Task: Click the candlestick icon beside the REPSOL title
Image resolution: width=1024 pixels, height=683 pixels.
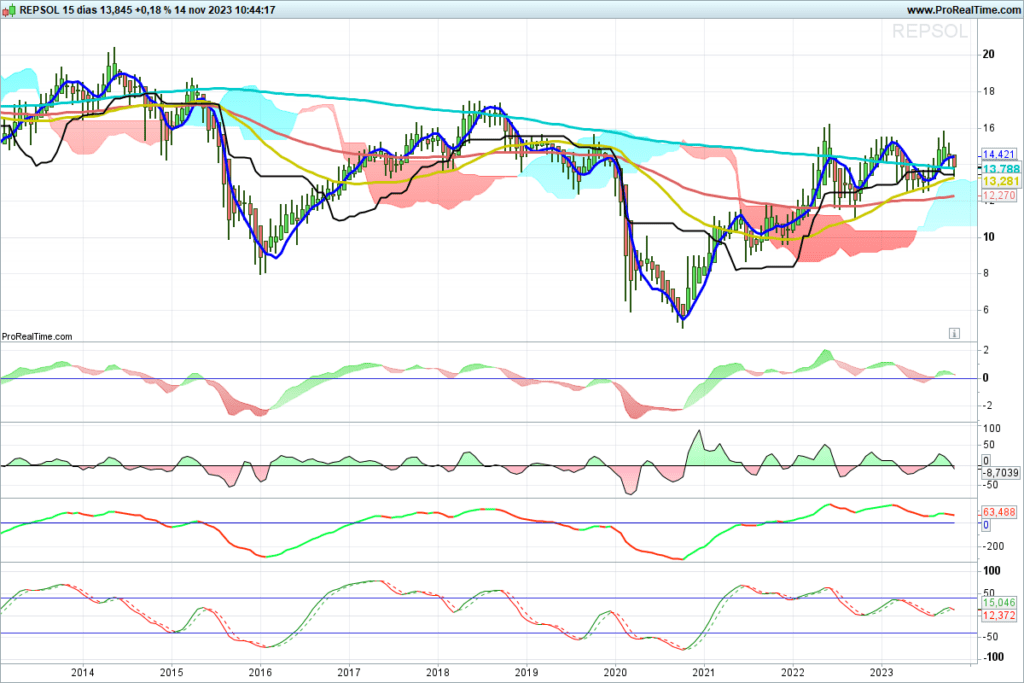Action: (x=9, y=10)
